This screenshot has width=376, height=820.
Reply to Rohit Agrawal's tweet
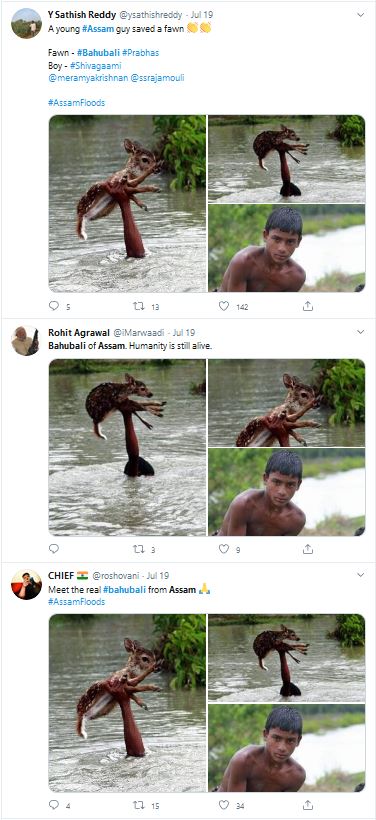pos(54,549)
